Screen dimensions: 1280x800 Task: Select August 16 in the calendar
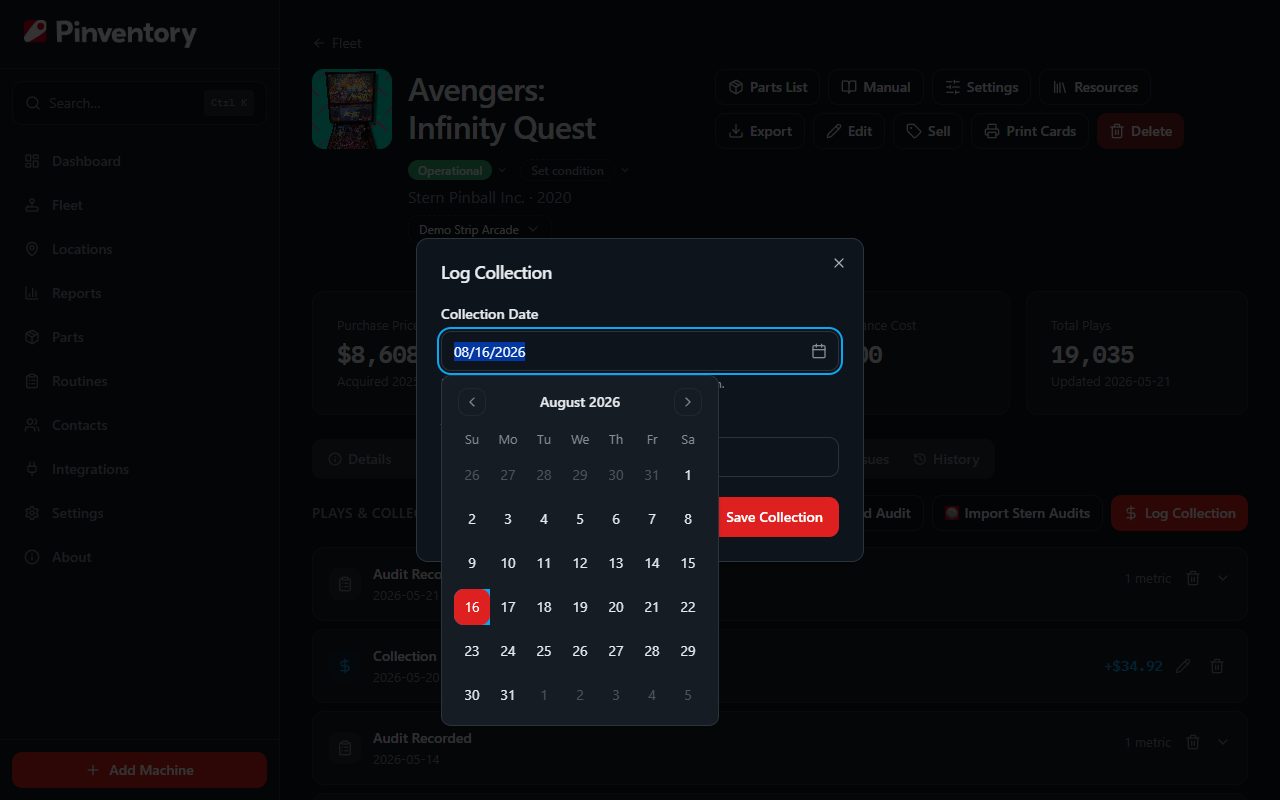point(472,607)
